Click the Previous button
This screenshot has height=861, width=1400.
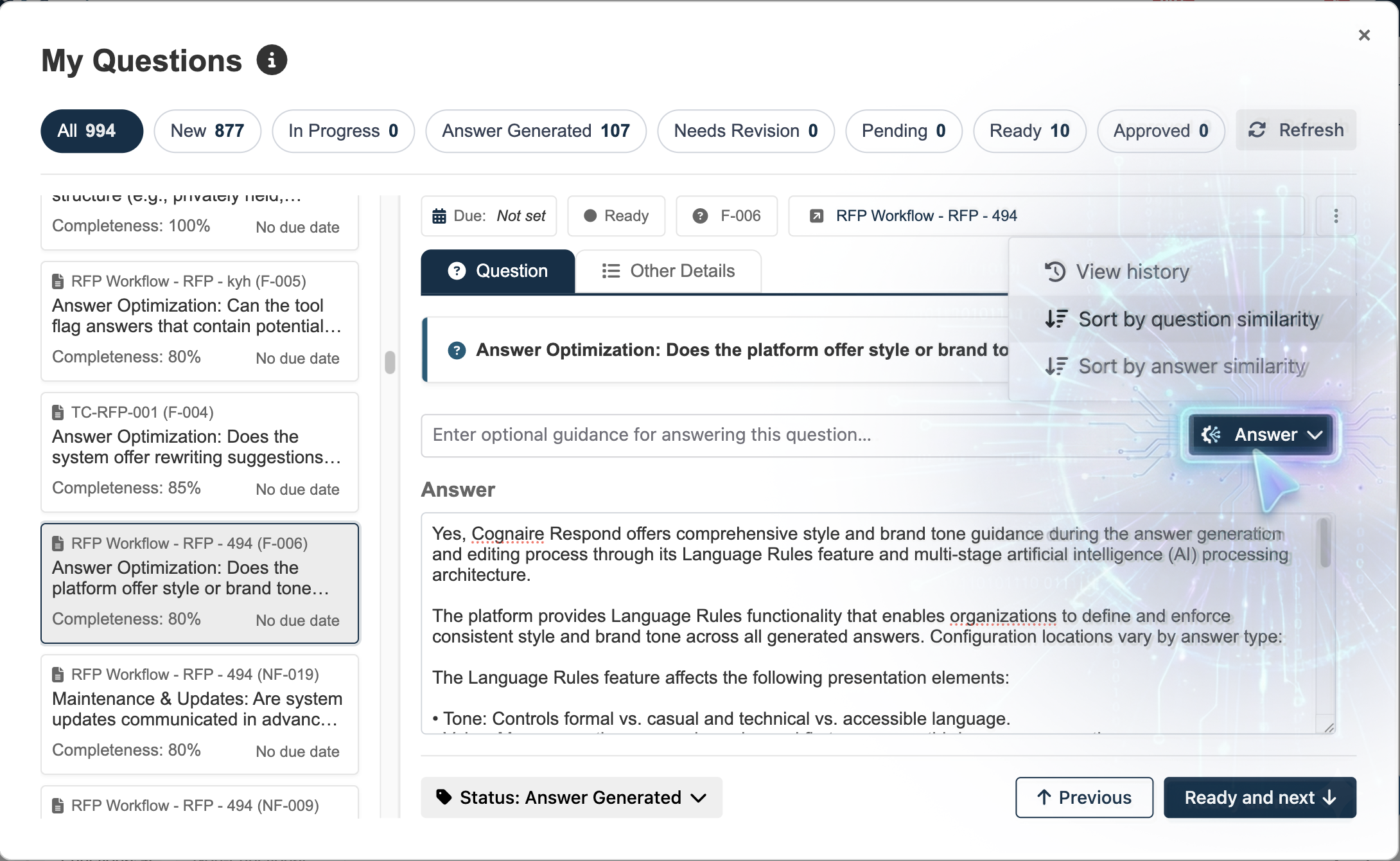point(1083,797)
